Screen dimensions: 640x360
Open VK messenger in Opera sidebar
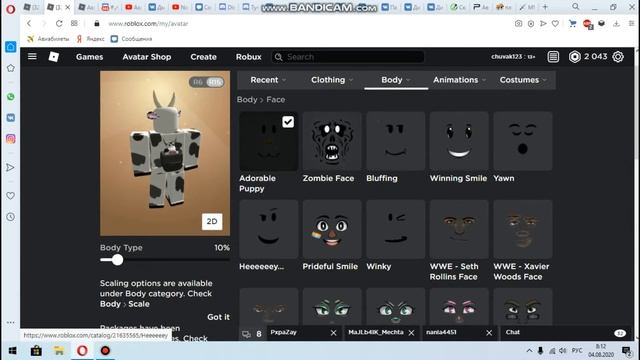(11, 118)
